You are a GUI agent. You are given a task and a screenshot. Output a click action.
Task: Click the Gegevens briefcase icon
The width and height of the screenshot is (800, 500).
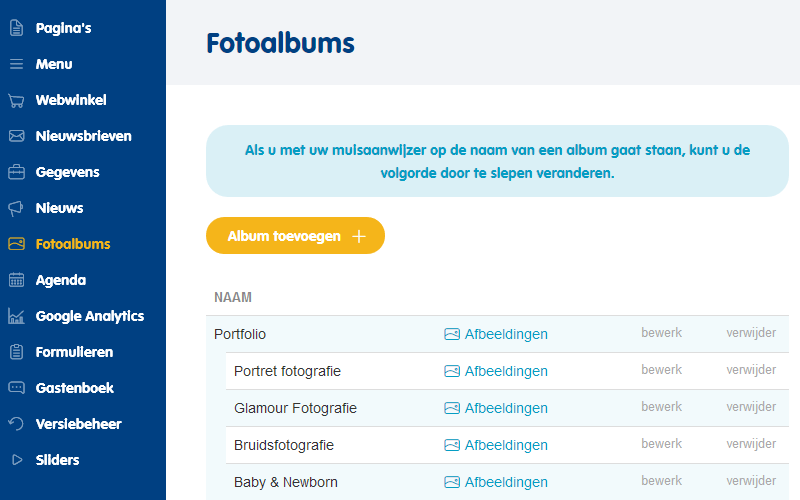16,172
